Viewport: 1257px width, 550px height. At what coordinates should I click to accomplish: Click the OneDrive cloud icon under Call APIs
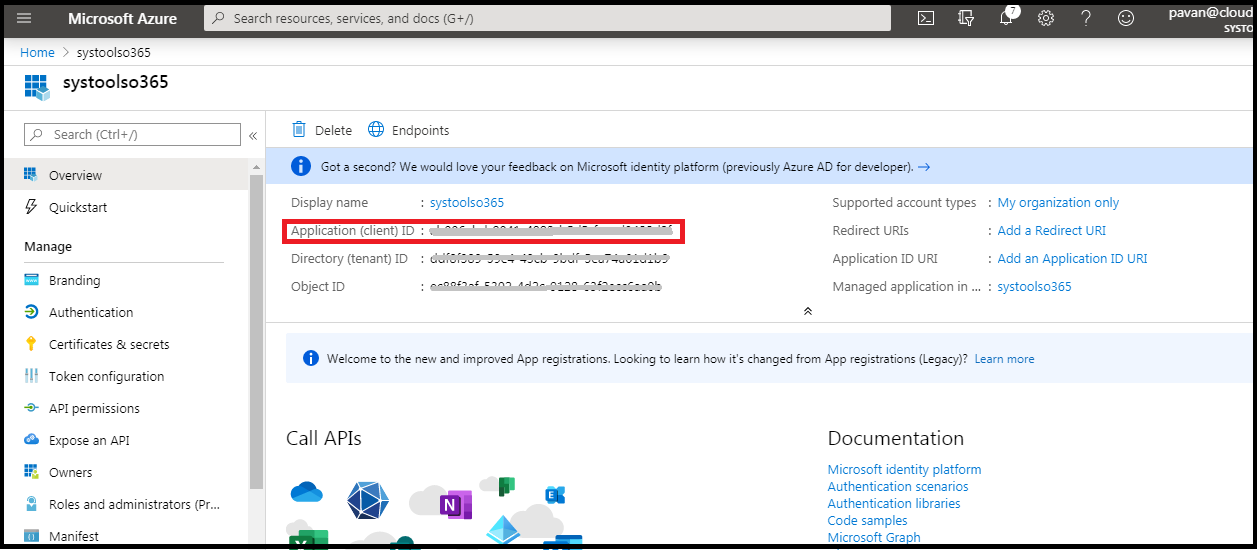click(x=307, y=492)
